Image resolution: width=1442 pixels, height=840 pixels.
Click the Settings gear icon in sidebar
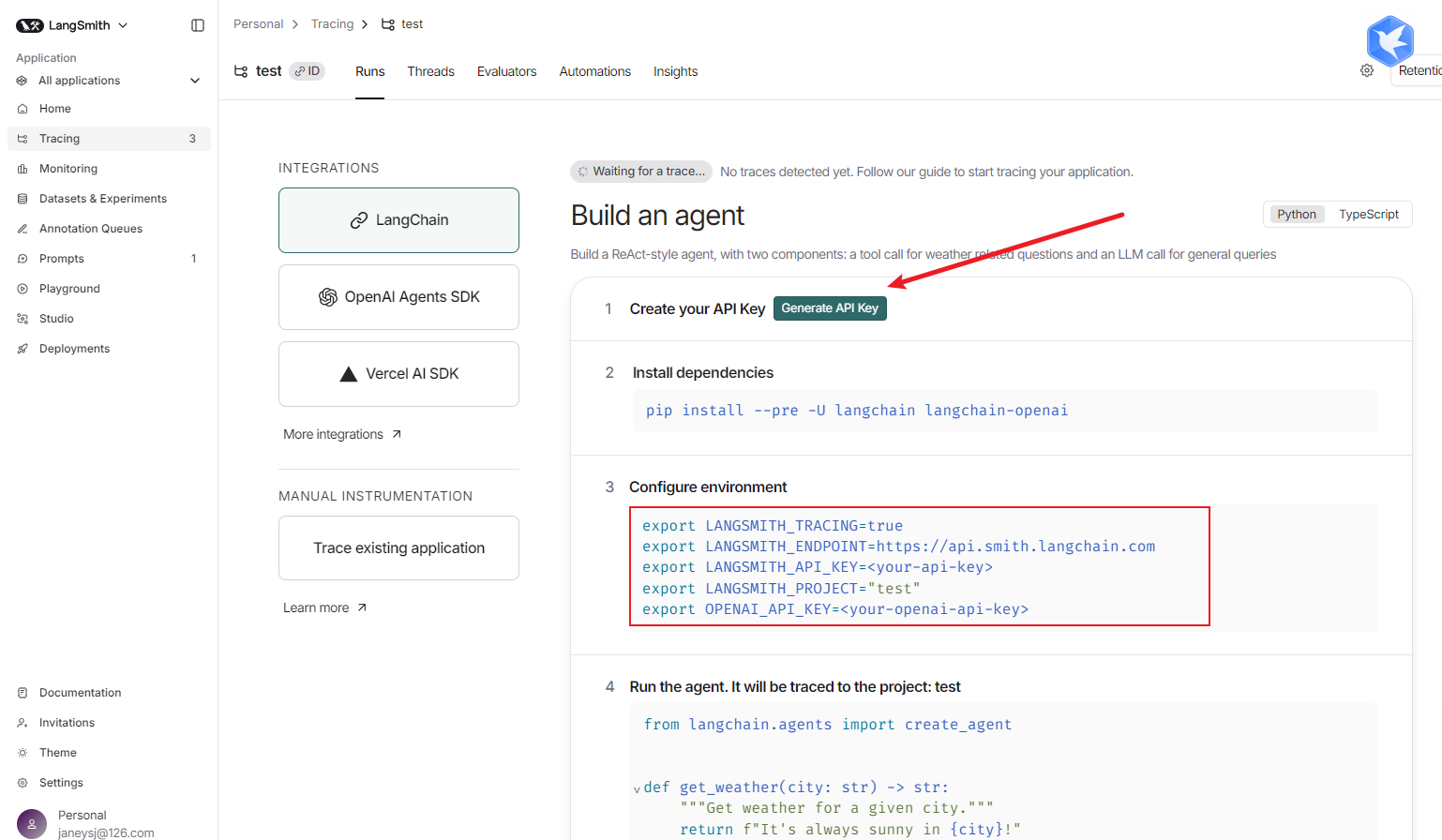tap(23, 783)
